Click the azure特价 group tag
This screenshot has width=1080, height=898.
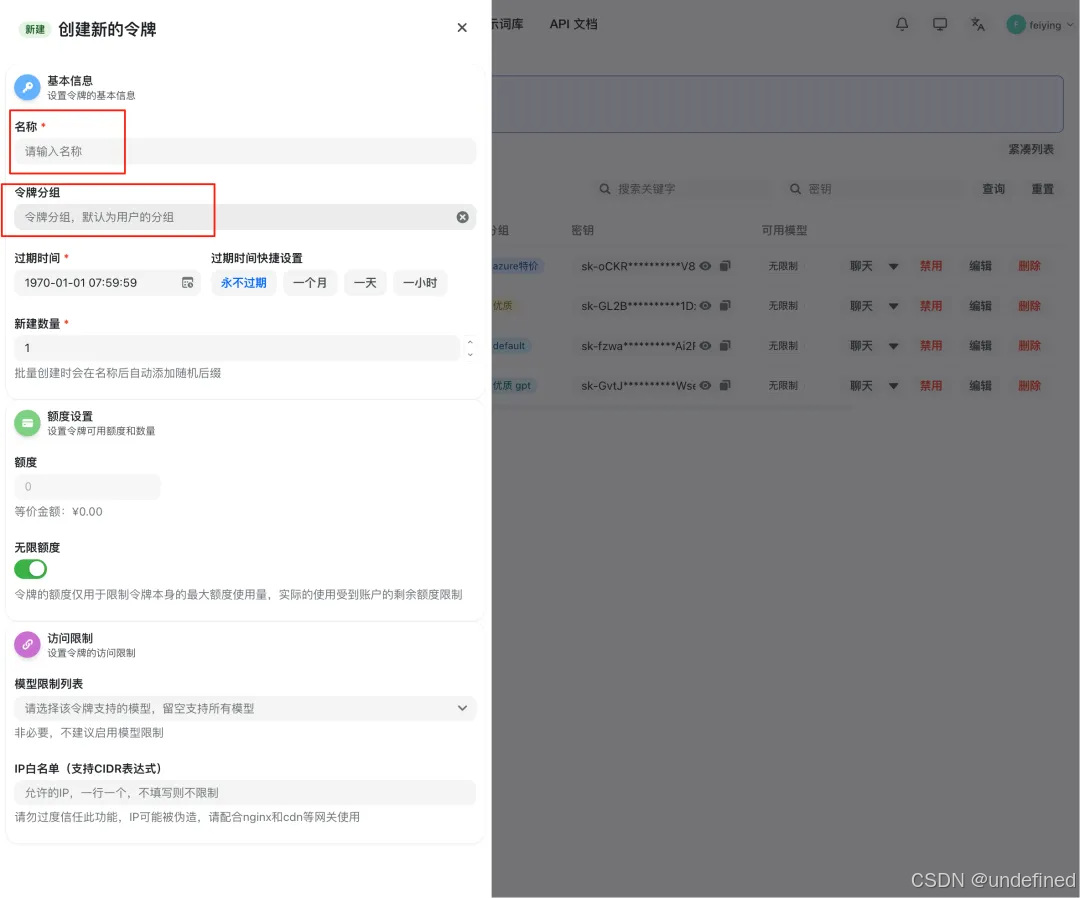coord(517,266)
